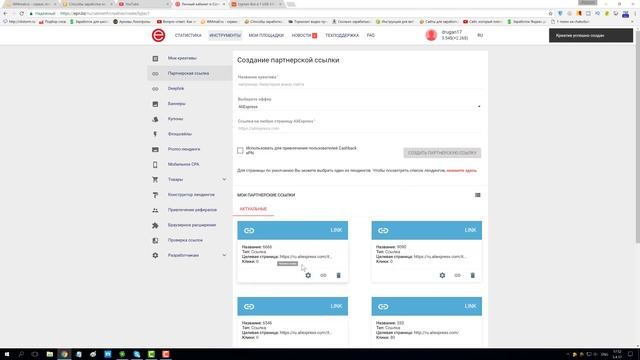640x360 pixels.
Task: Open the Deeplink sidebar label
Action: coord(176,89)
